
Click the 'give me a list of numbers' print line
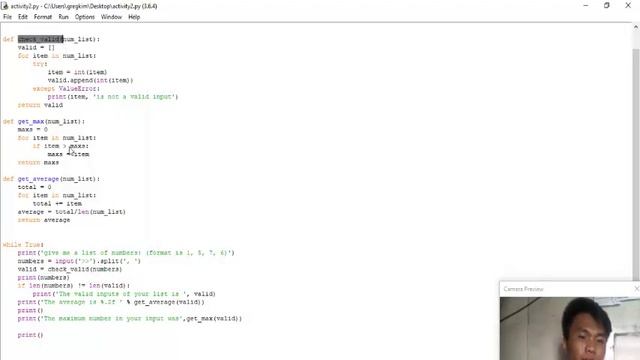(126, 253)
